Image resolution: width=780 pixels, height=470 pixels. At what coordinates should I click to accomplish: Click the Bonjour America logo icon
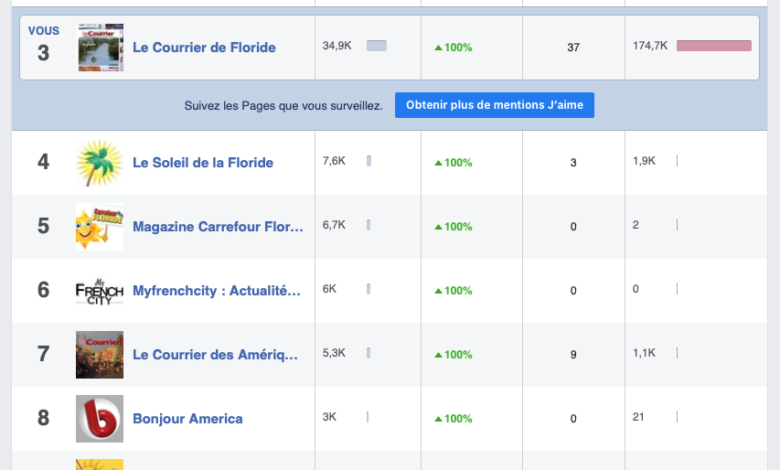(x=100, y=419)
